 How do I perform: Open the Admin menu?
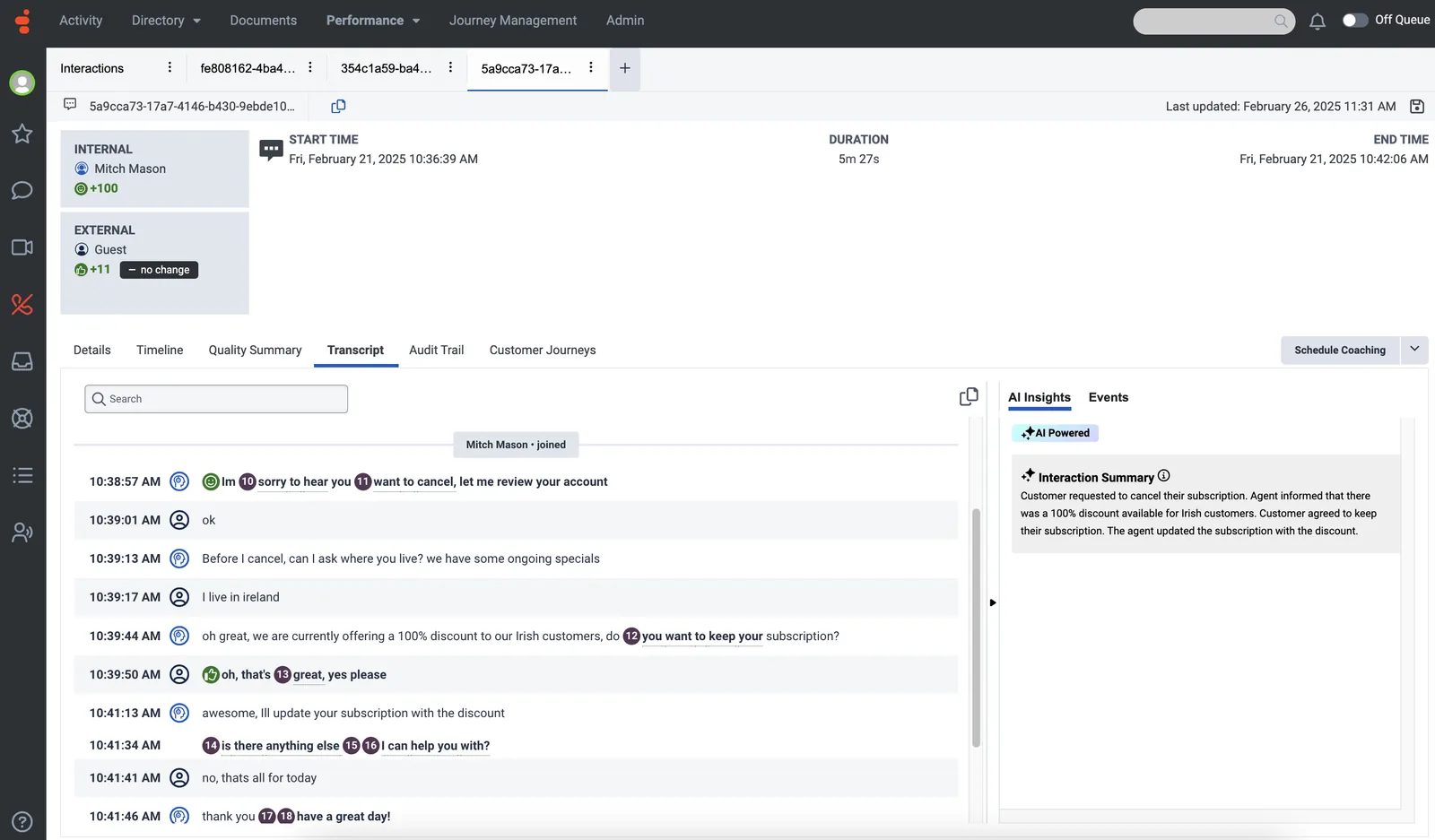625,21
